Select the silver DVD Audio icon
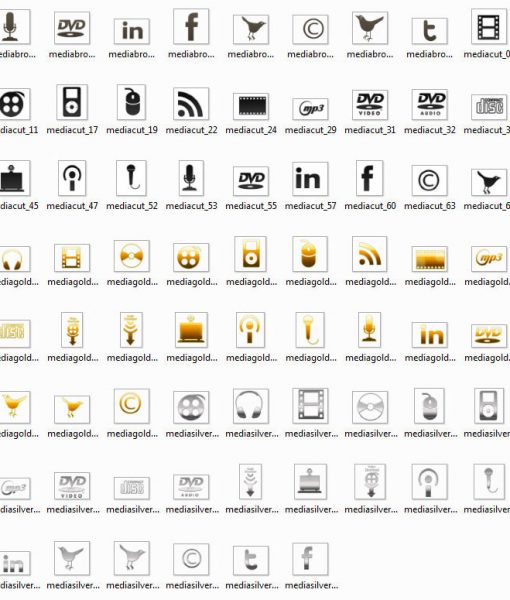 [x=191, y=487]
